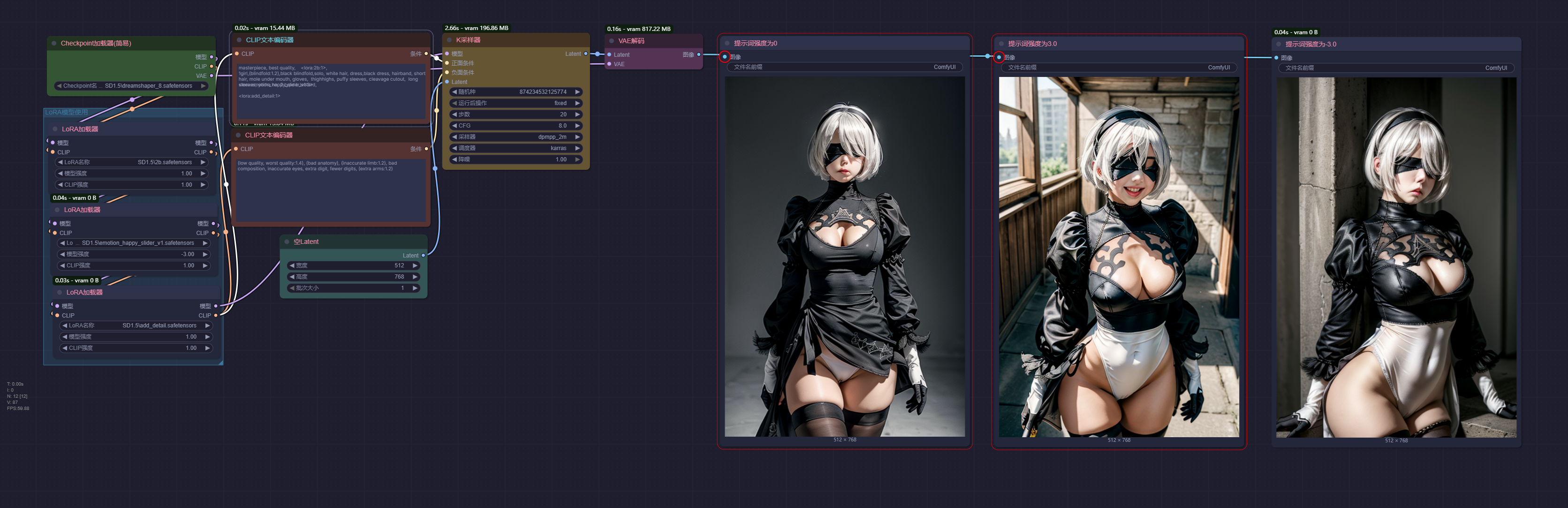The width and height of the screenshot is (1568, 508).
Task: Click the K采样器 node title bar
Action: tap(517, 40)
